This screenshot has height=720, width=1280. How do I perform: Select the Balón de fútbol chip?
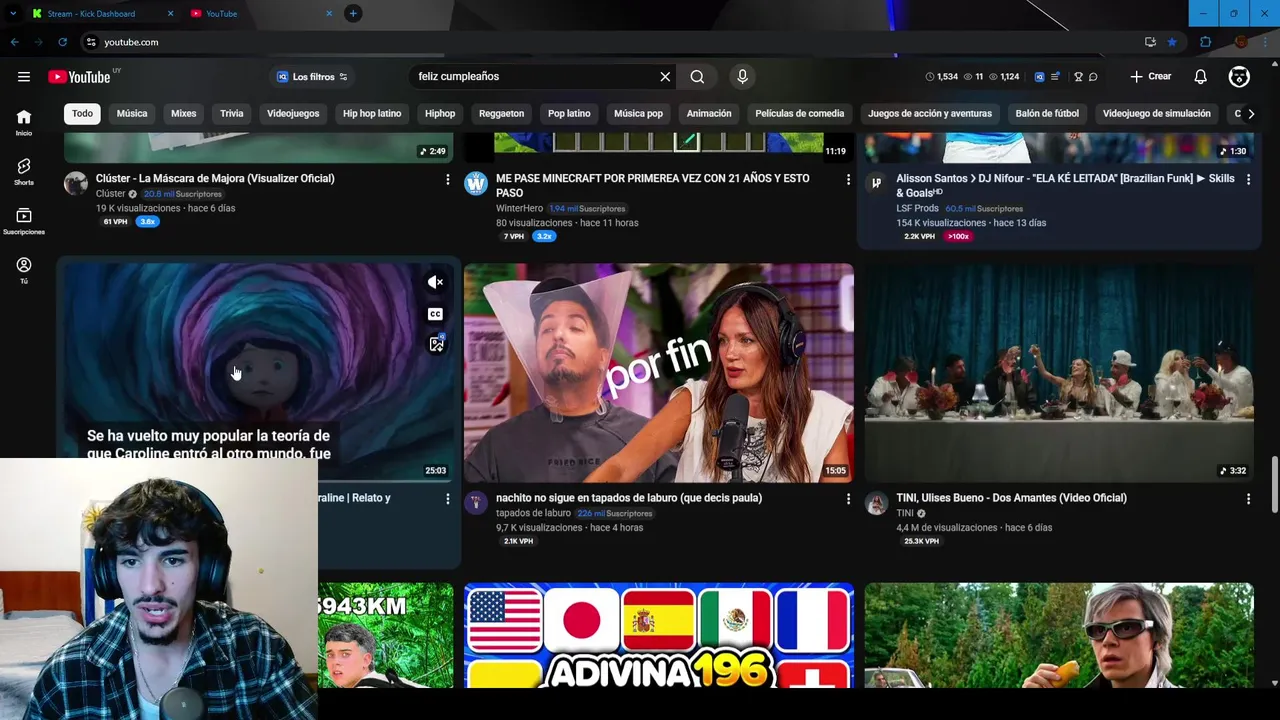pos(1047,113)
